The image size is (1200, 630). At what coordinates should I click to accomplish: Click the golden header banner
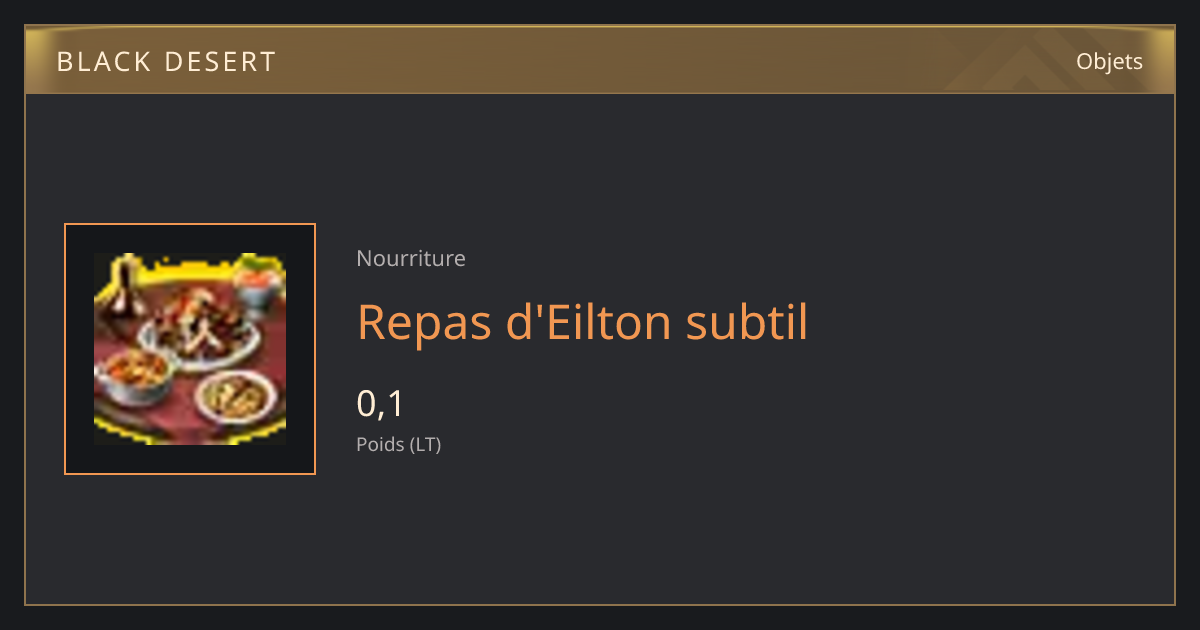pos(600,60)
